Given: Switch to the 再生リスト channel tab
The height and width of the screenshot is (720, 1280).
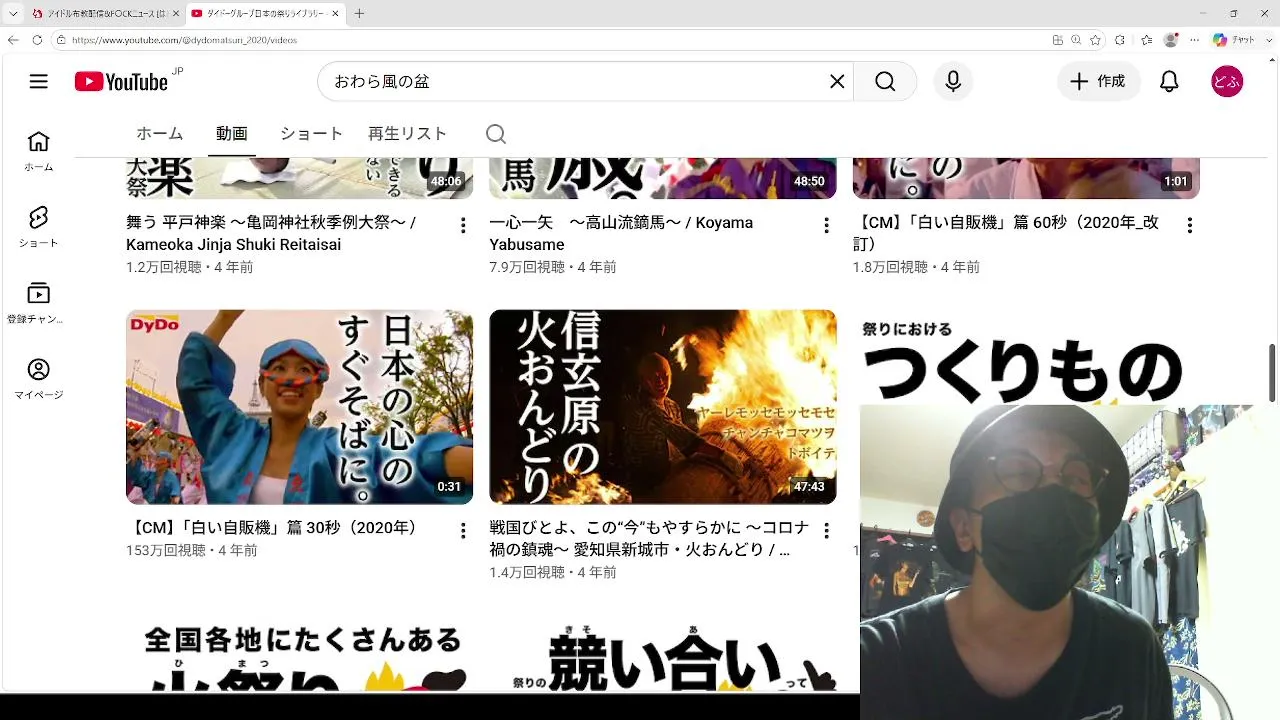Looking at the screenshot, I should [407, 134].
